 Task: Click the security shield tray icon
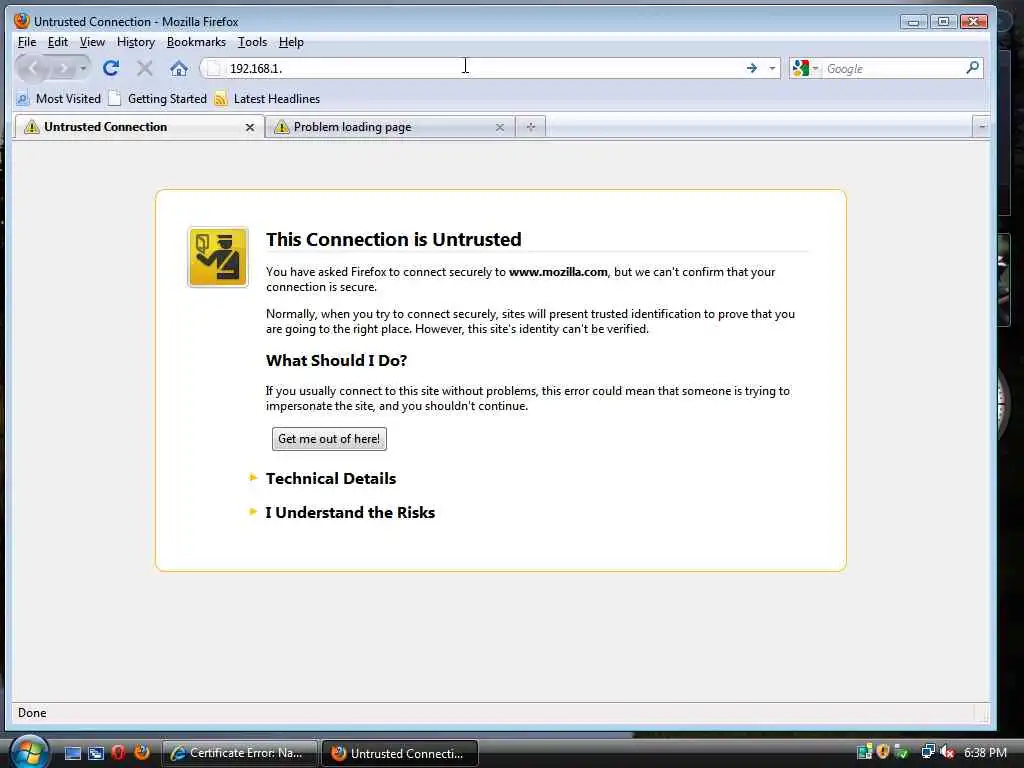click(883, 752)
